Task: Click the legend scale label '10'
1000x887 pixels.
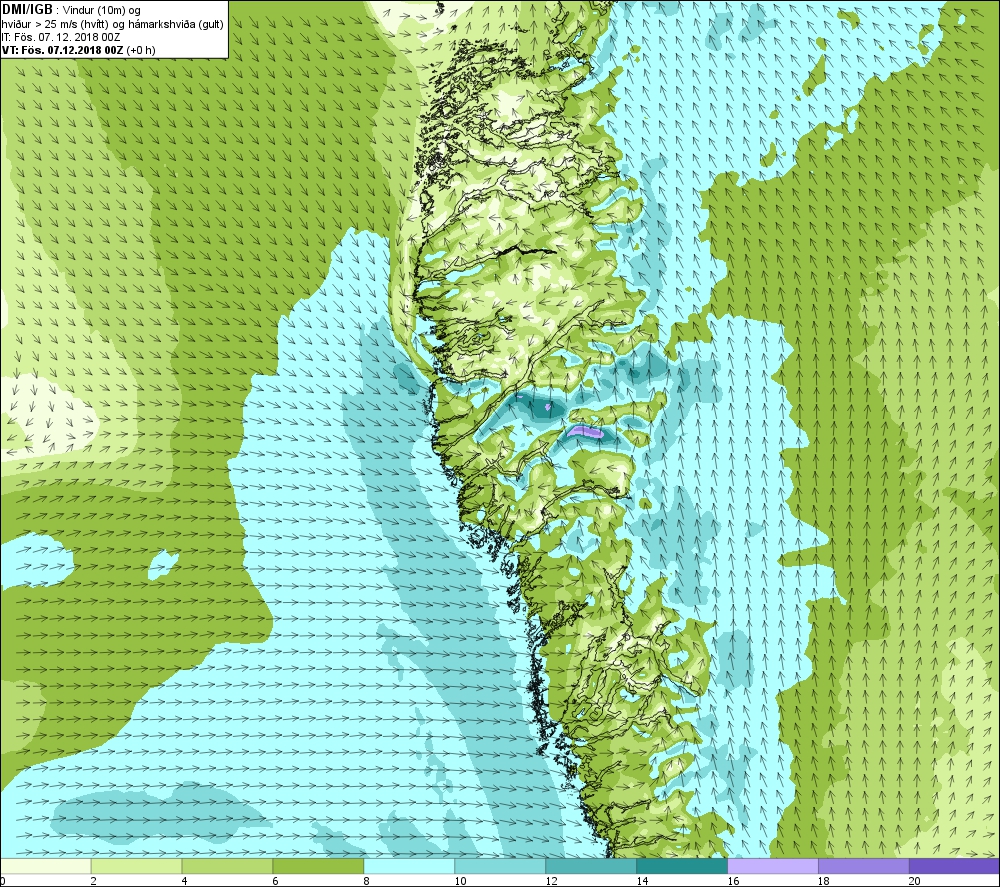Action: click(460, 881)
